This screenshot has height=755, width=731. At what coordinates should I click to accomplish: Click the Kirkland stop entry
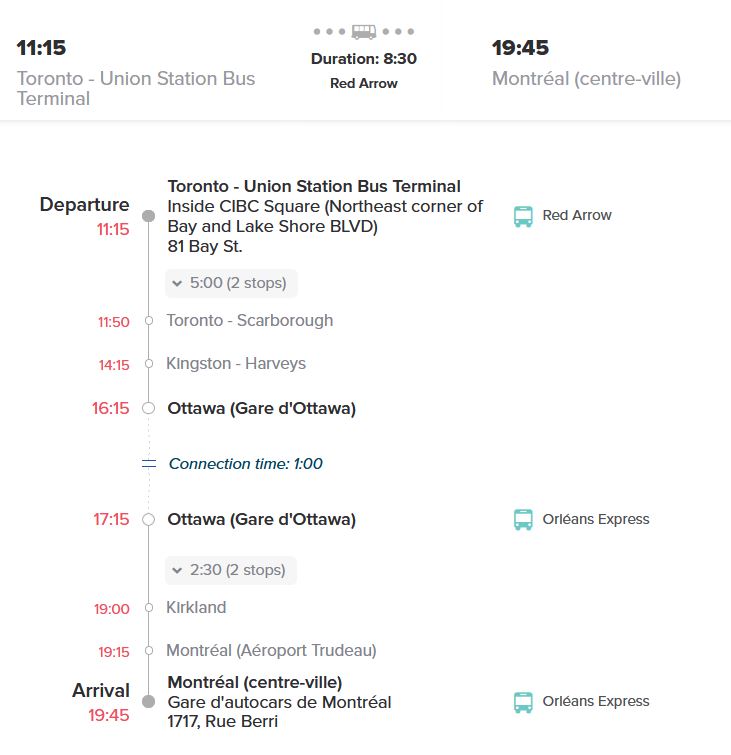[x=197, y=608]
